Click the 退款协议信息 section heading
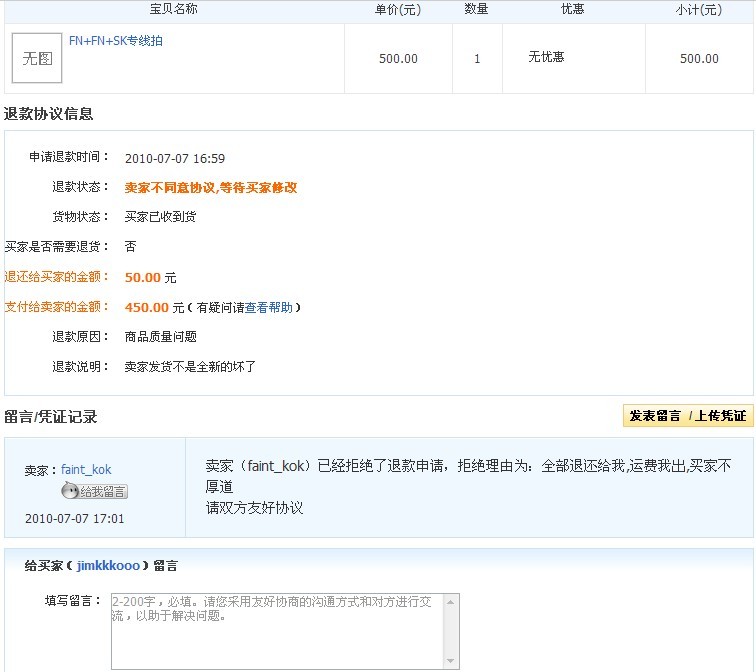The width and height of the screenshot is (756, 672). (x=49, y=114)
